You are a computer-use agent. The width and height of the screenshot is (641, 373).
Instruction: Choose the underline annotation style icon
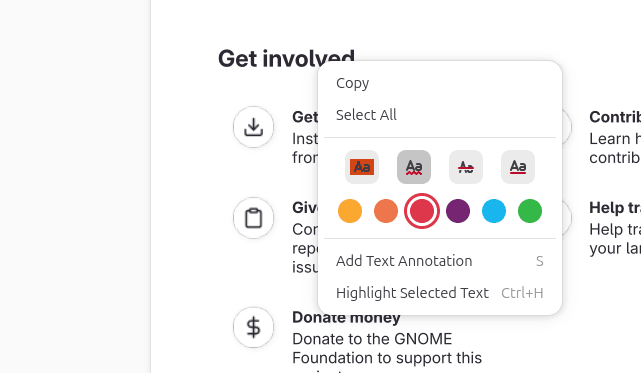tap(518, 167)
